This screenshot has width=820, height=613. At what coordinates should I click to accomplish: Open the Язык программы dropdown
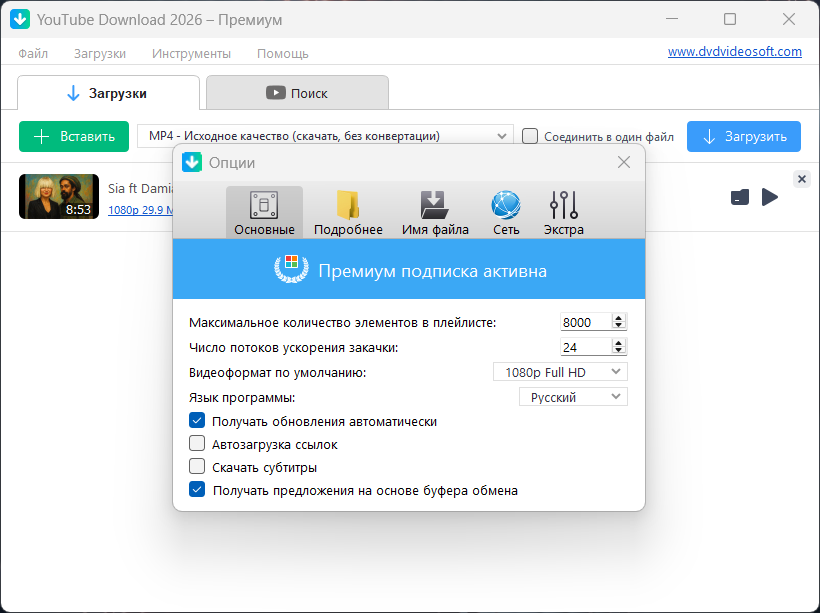pyautogui.click(x=573, y=397)
